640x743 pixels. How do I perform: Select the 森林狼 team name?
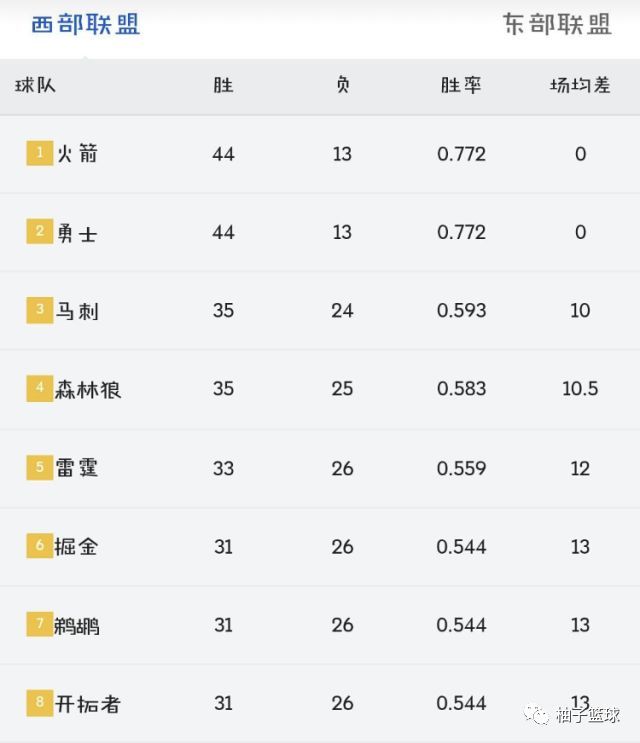(x=88, y=390)
